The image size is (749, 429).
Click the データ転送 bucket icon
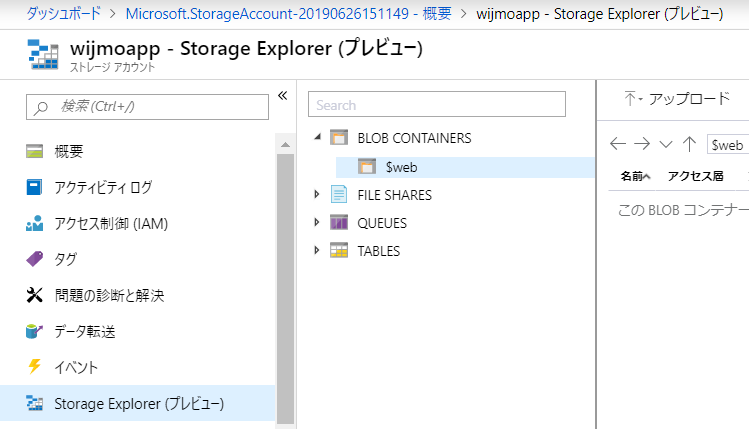(34, 331)
